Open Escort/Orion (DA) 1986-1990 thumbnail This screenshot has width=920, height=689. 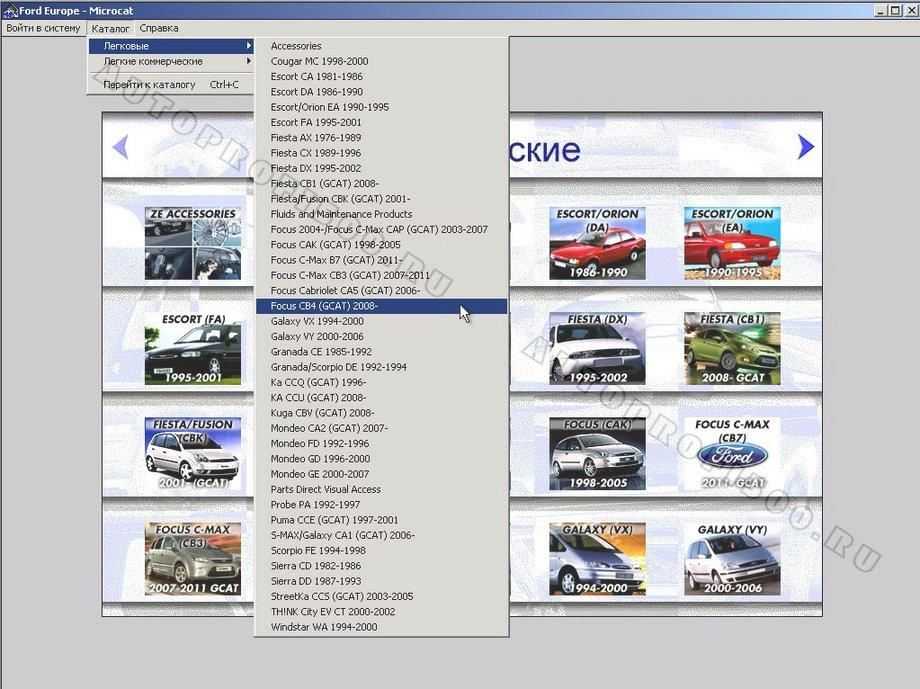click(597, 243)
